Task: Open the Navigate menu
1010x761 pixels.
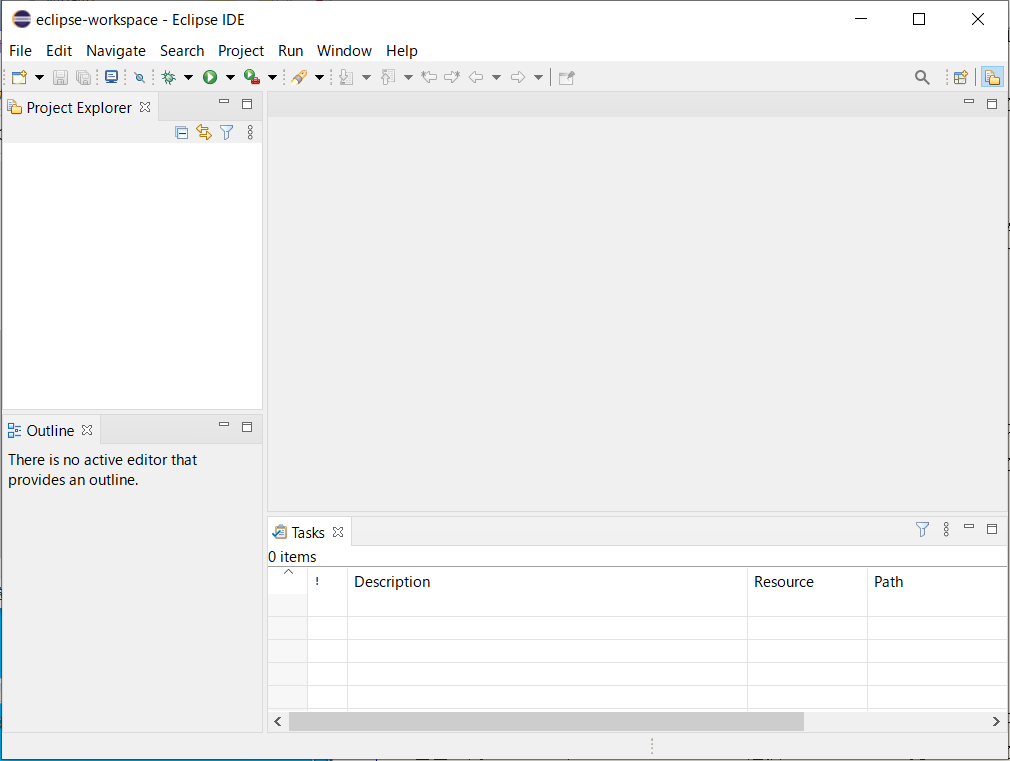Action: [x=116, y=51]
